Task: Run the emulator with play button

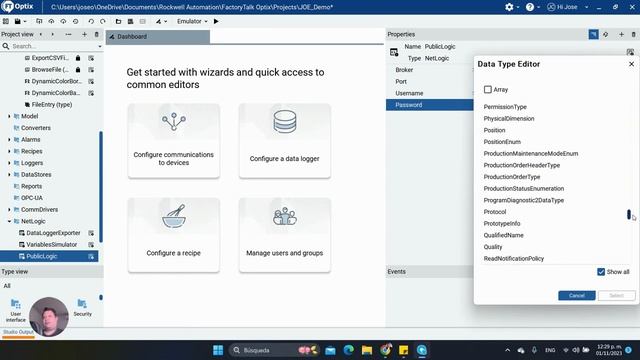Action: pyautogui.click(x=216, y=21)
